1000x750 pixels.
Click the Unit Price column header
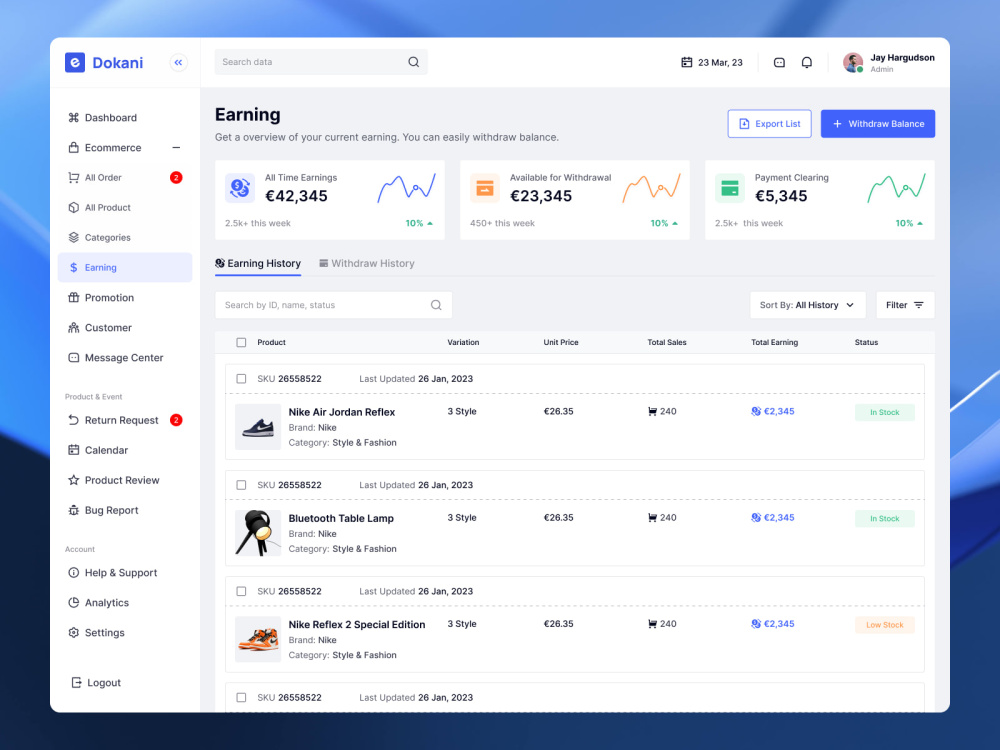(561, 342)
